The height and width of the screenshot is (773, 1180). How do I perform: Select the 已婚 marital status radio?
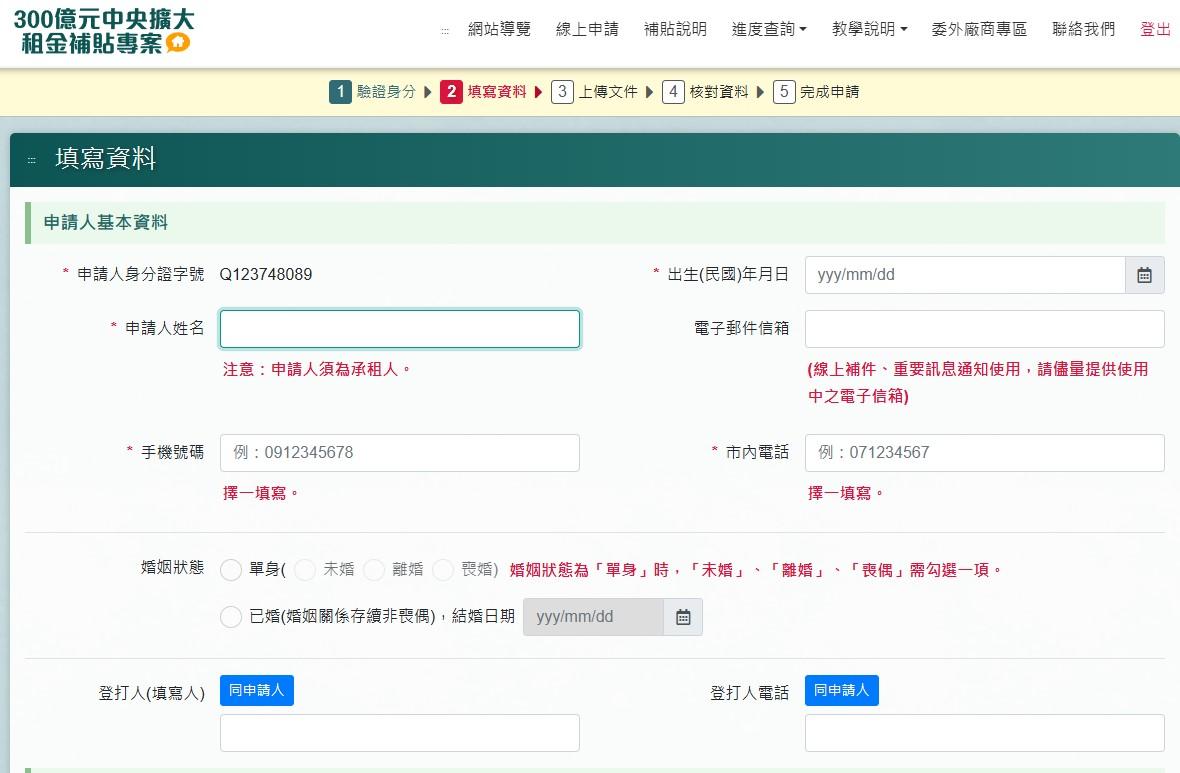coord(231,617)
